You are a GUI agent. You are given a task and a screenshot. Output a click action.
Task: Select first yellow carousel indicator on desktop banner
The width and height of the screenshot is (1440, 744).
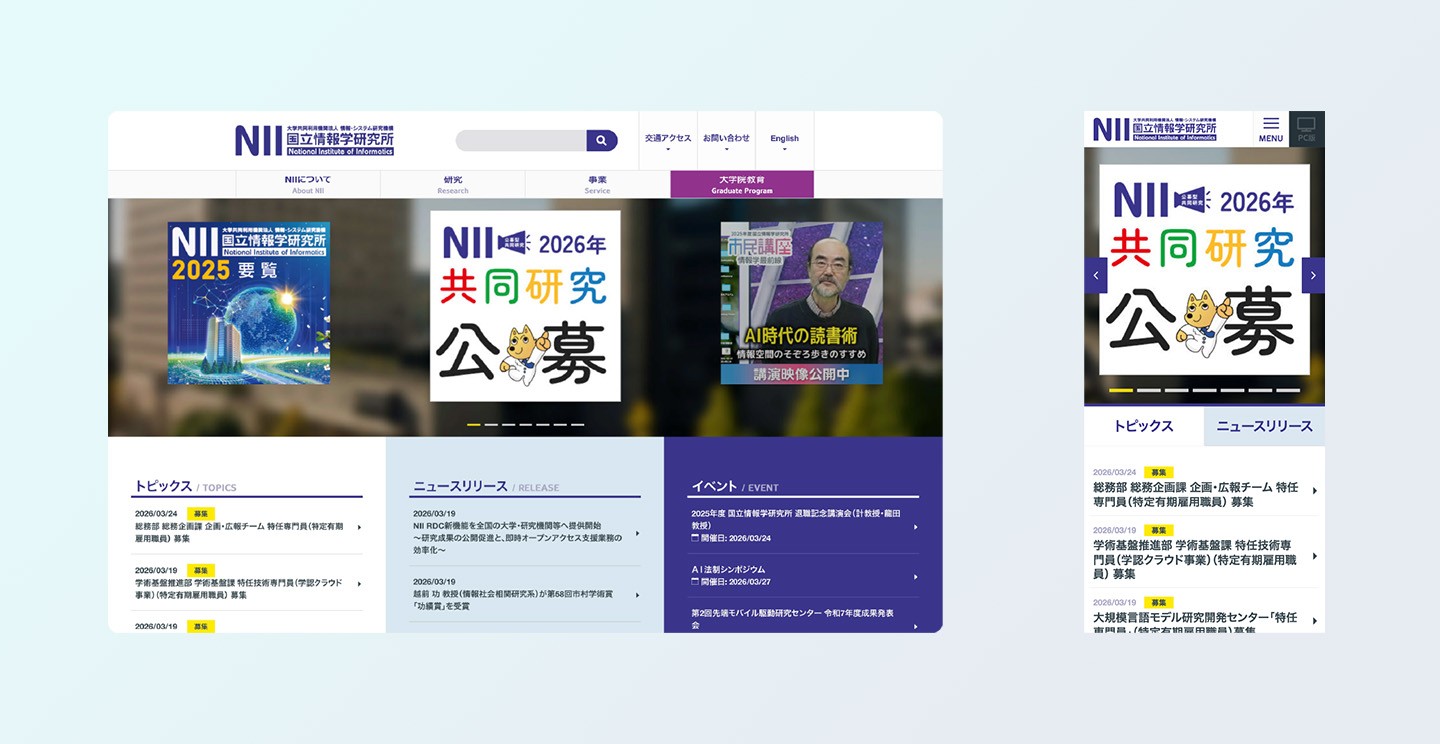[x=474, y=425]
